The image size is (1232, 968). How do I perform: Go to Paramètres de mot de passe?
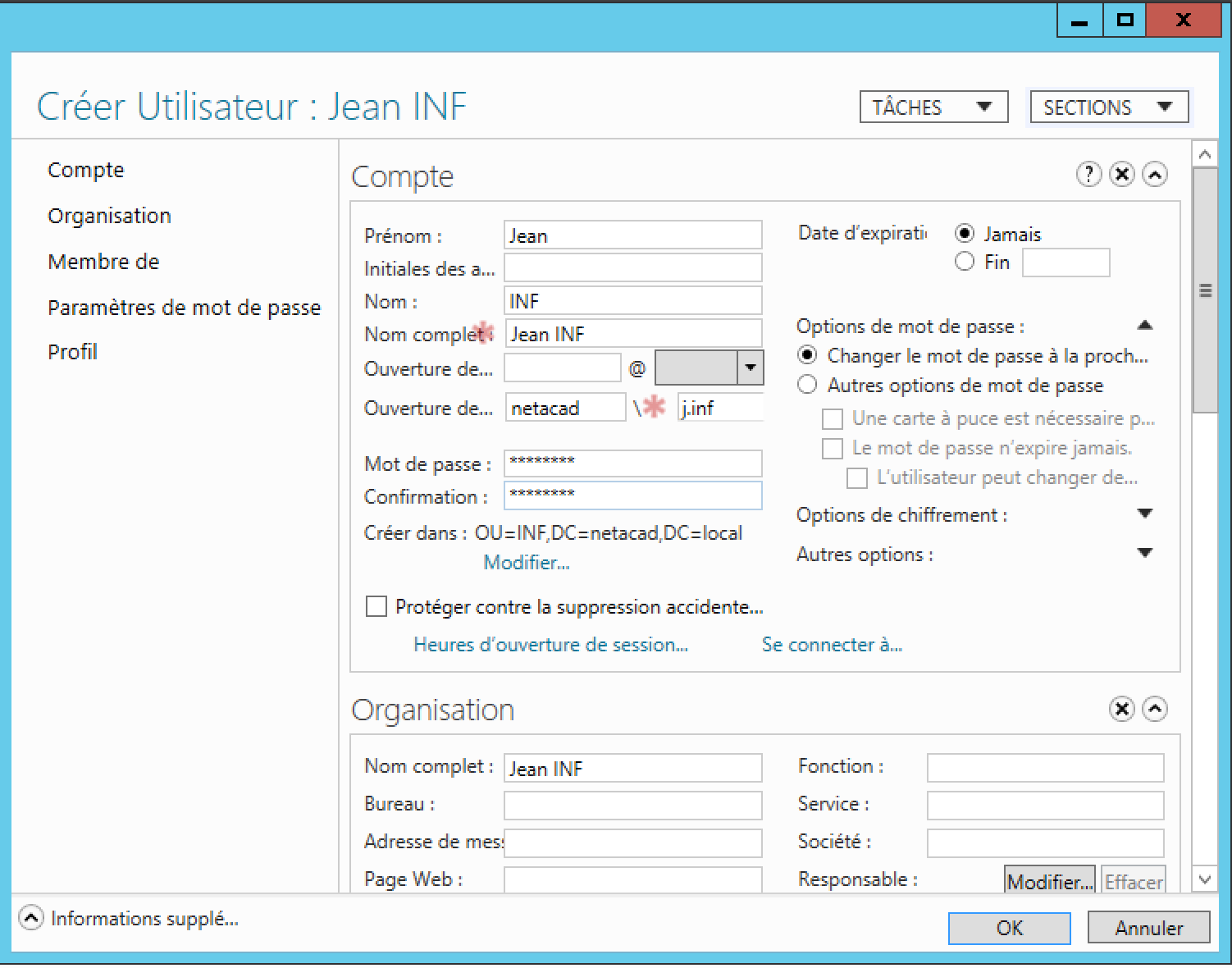[x=184, y=308]
